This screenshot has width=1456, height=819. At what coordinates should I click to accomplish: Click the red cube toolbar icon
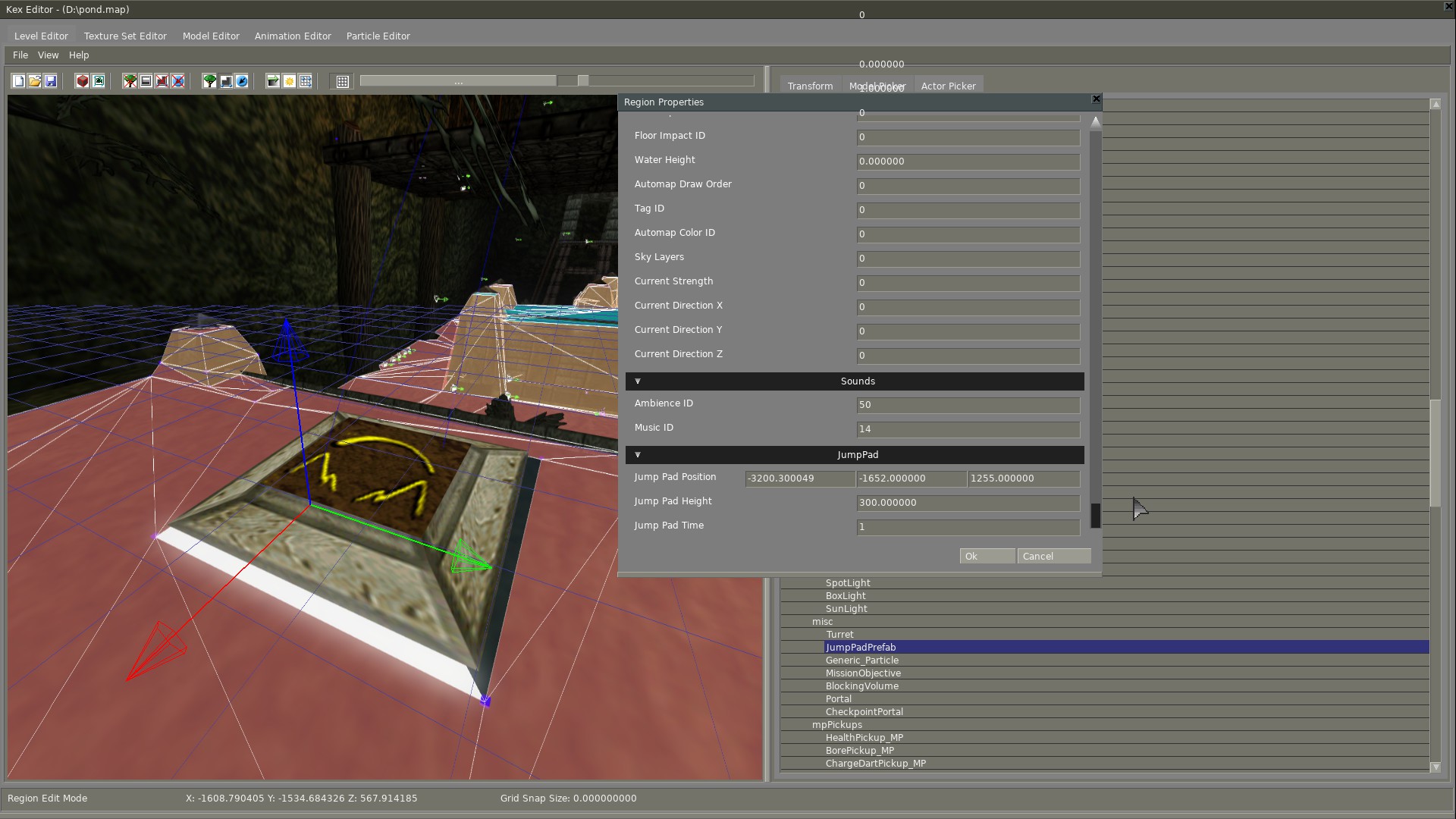coord(83,81)
